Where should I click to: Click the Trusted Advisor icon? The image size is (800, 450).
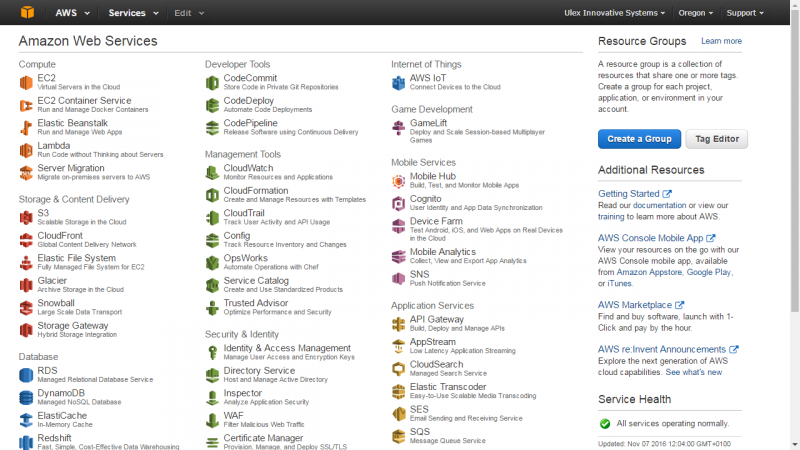pyautogui.click(x=212, y=307)
